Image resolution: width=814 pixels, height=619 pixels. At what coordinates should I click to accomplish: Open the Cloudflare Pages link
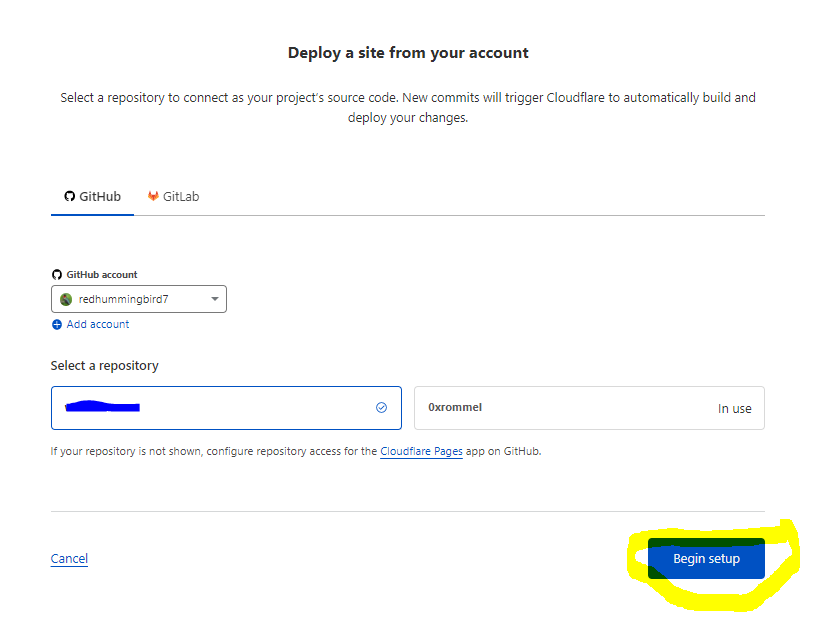[421, 452]
